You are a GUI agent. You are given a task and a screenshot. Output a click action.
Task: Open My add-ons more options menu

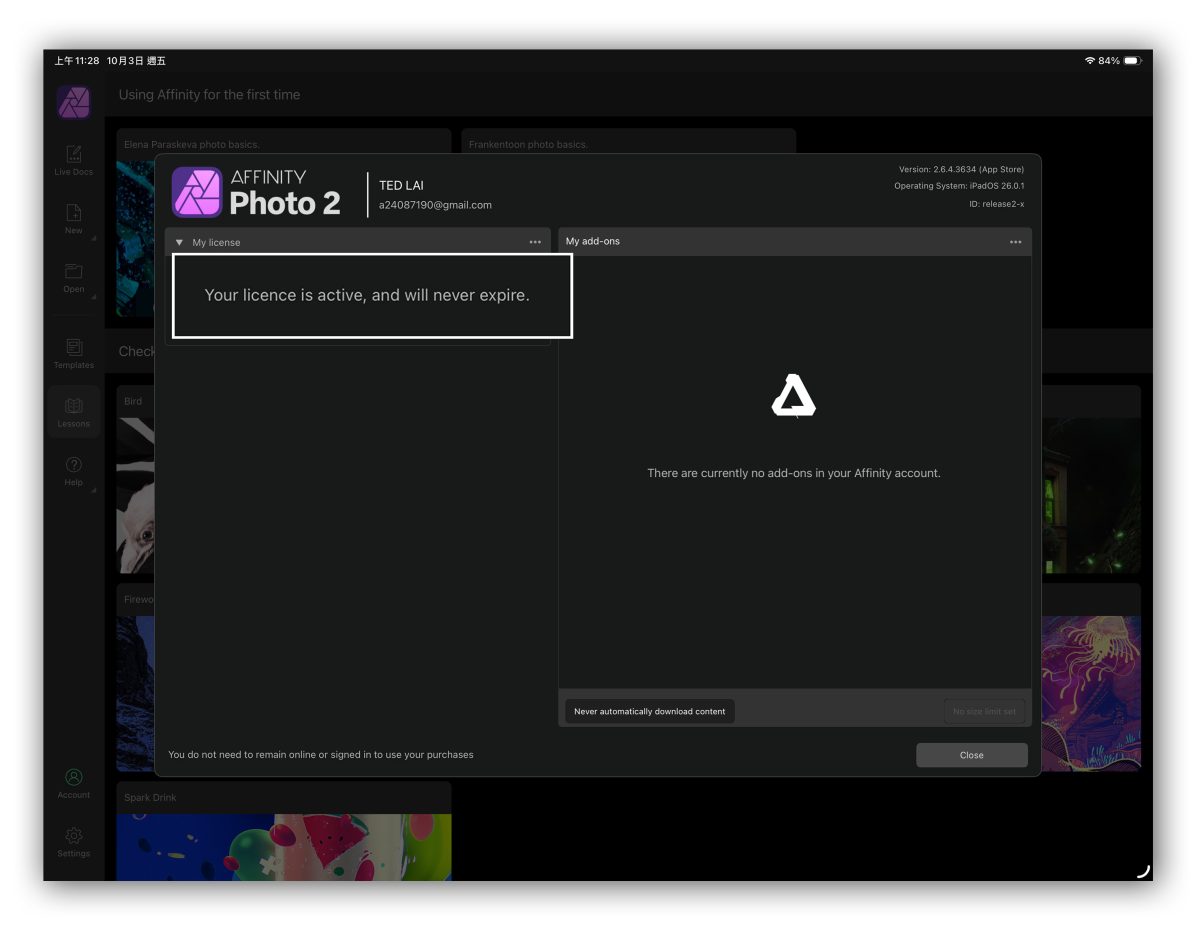pyautogui.click(x=1016, y=242)
